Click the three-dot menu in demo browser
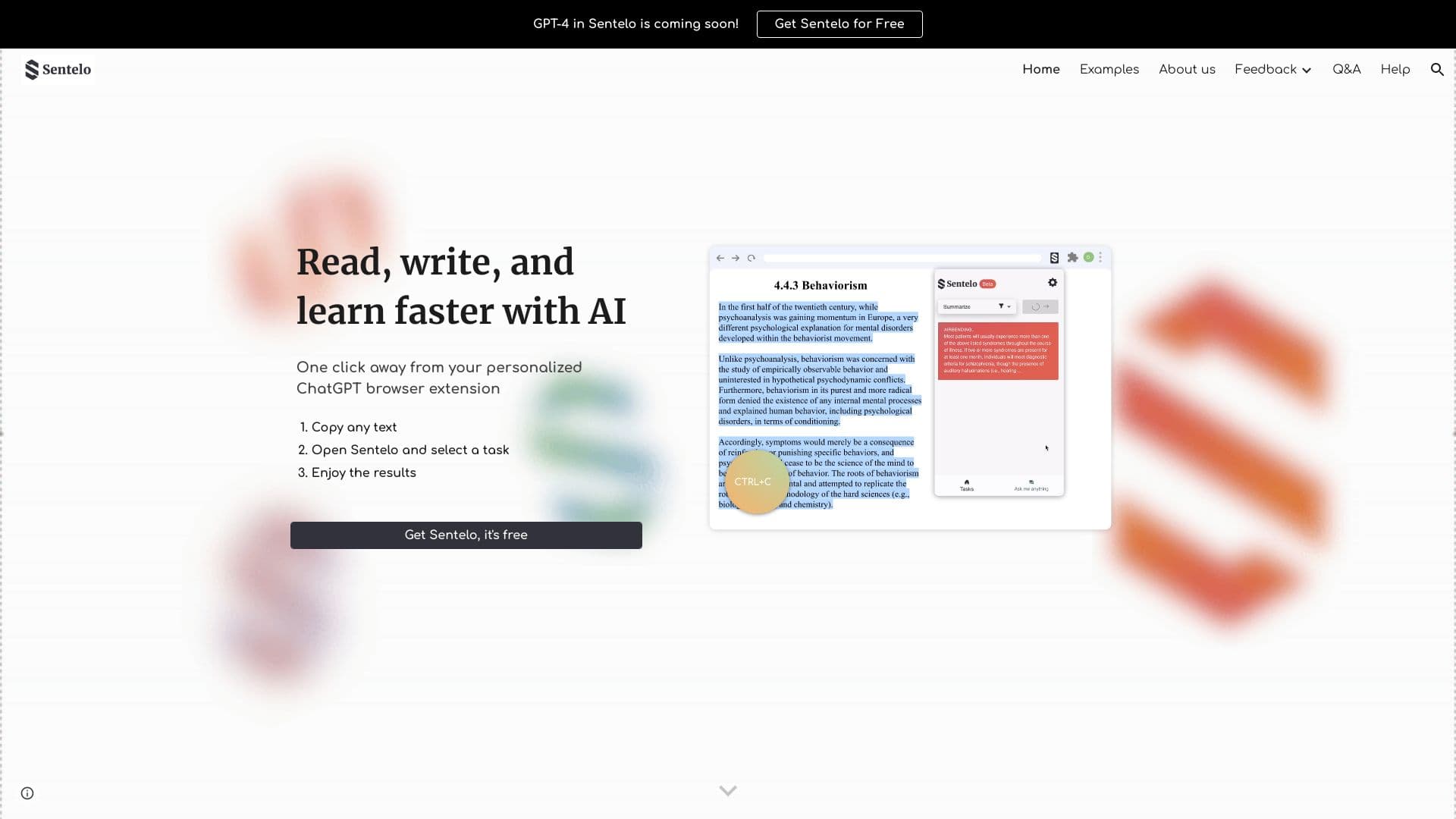 [1100, 258]
